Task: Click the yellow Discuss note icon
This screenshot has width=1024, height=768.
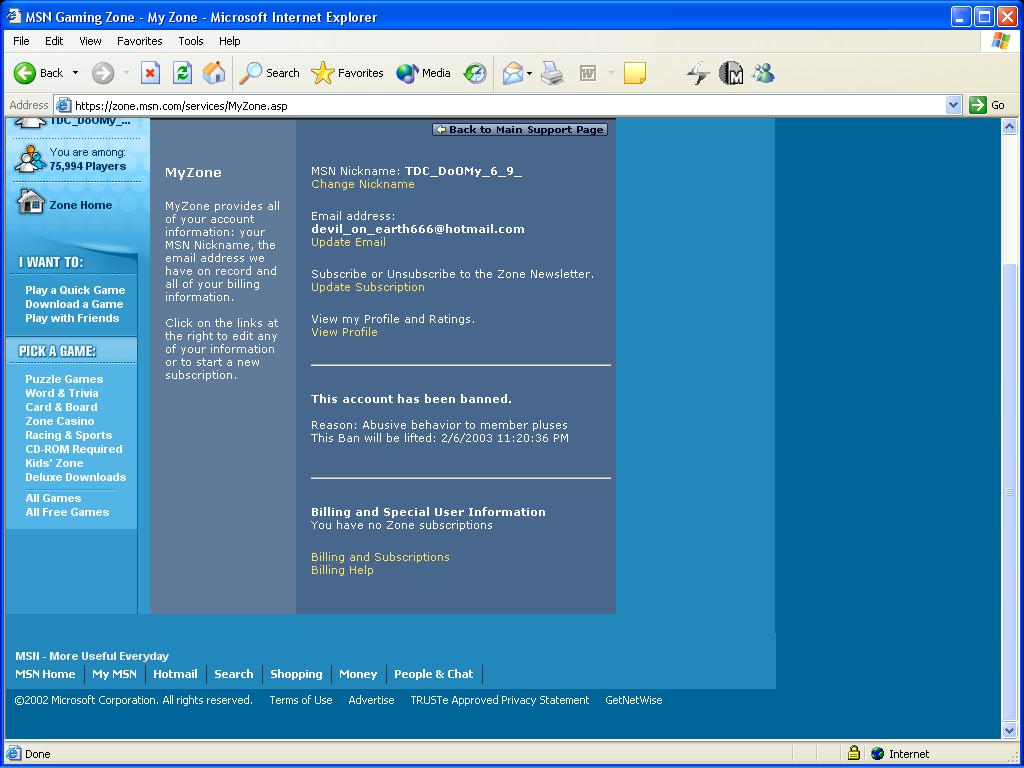Action: click(634, 73)
